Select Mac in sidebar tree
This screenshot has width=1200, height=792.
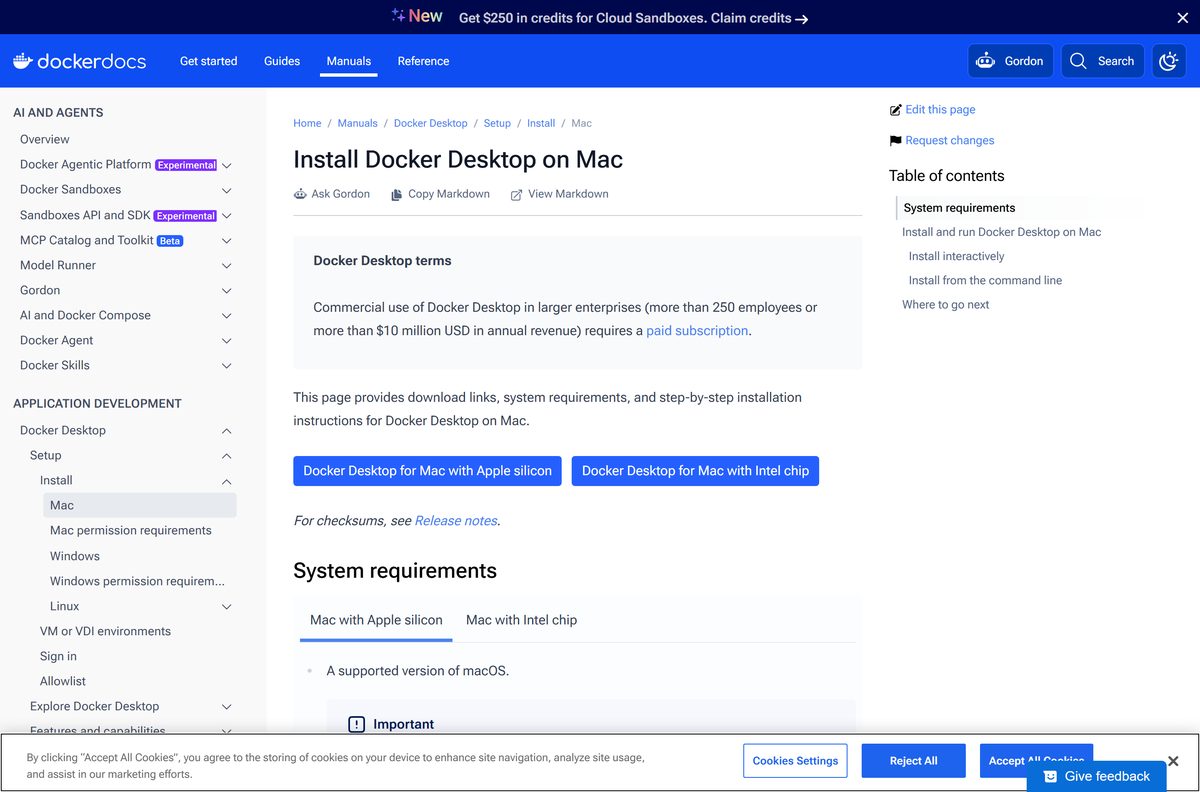pyautogui.click(x=140, y=505)
